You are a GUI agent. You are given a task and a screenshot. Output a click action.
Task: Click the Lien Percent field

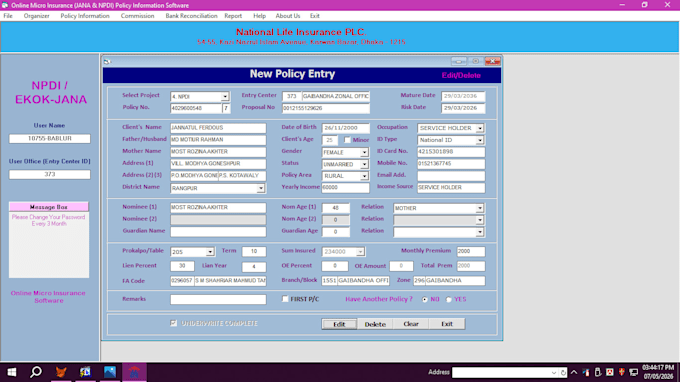182,266
